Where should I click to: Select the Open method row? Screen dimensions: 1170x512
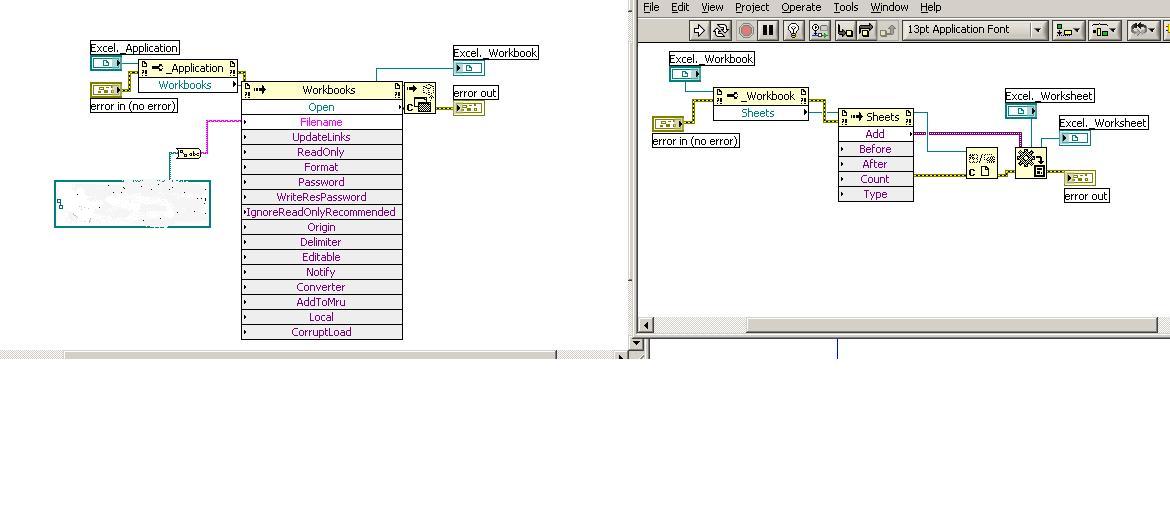[322, 107]
